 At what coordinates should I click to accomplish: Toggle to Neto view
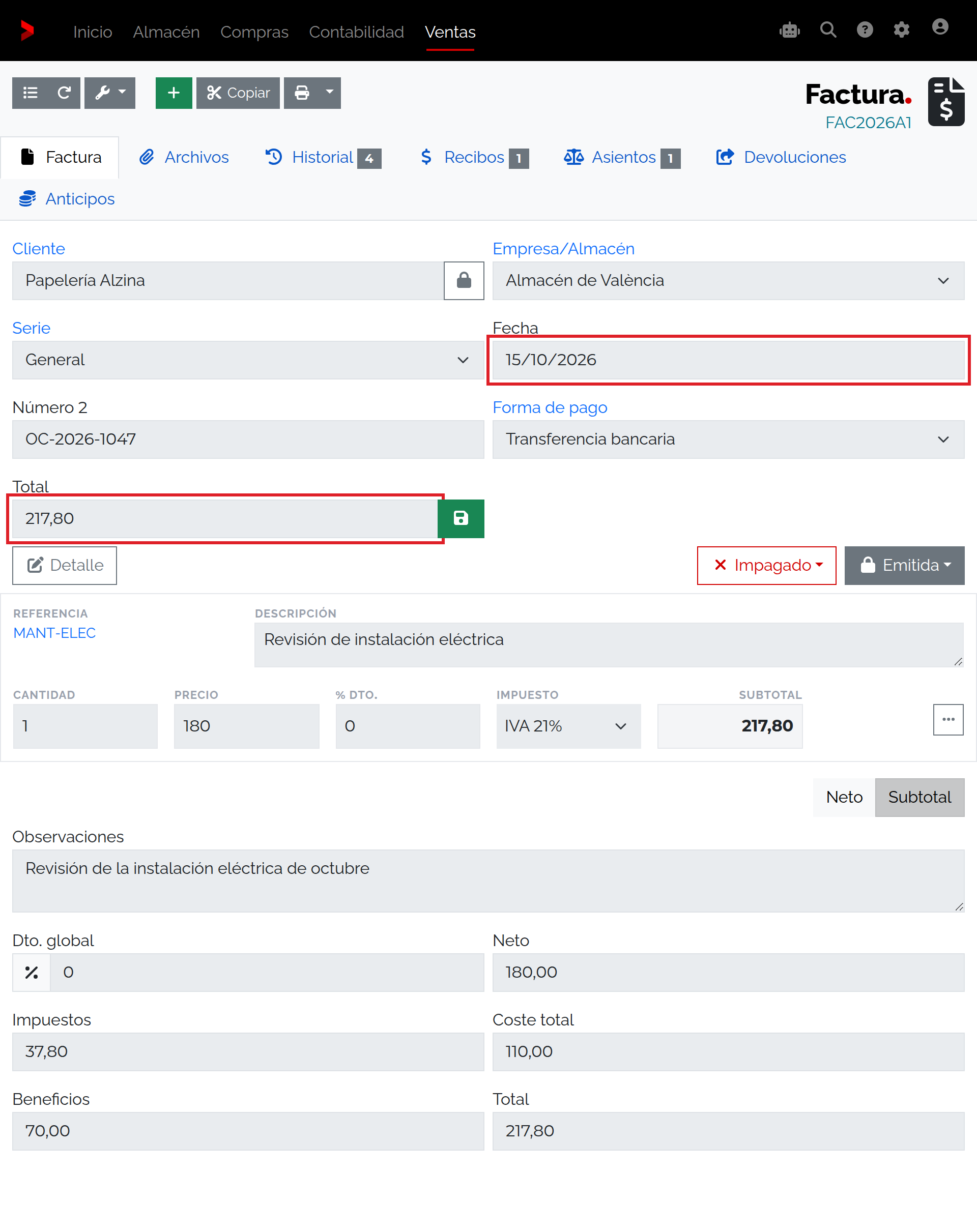tap(844, 797)
